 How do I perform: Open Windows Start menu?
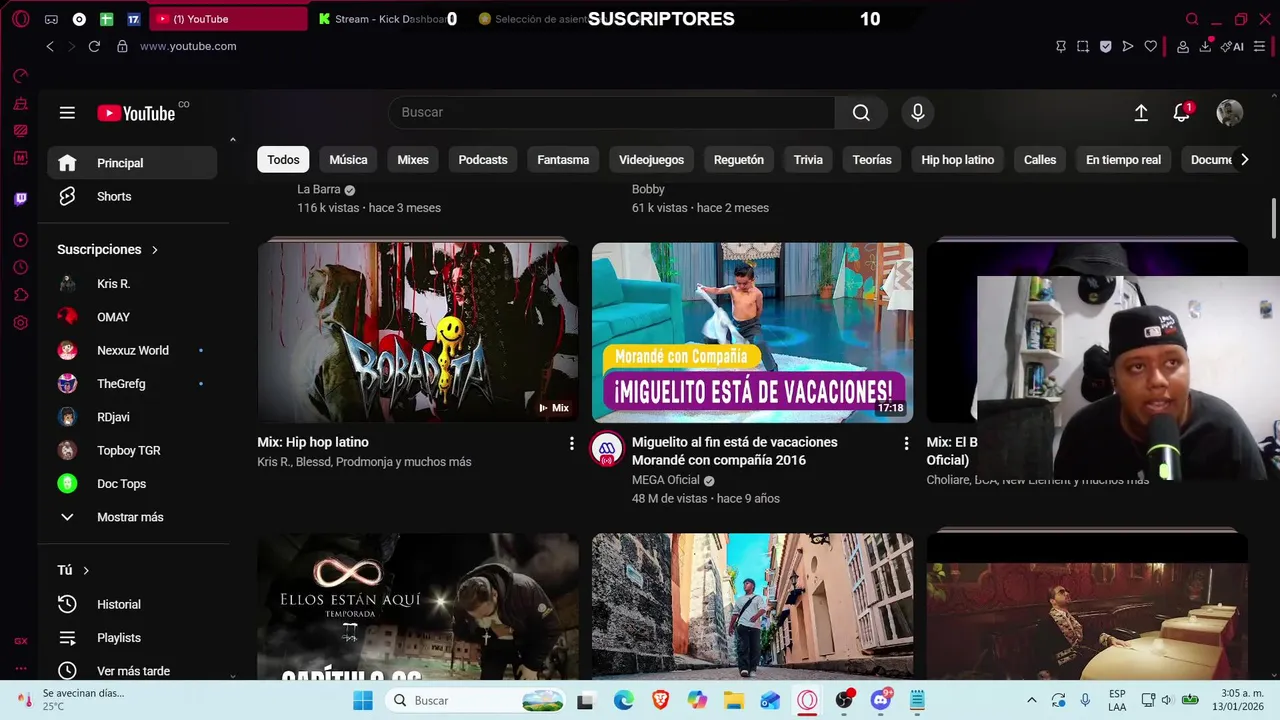tap(362, 700)
